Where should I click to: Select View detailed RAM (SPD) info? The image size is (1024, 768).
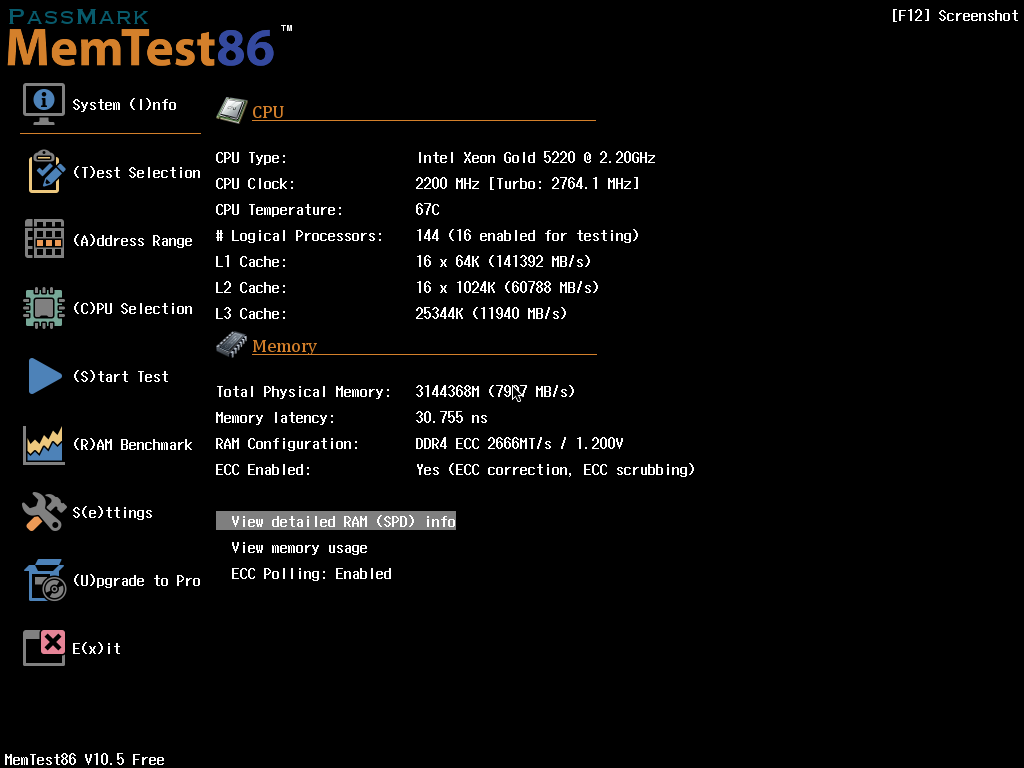coord(336,521)
